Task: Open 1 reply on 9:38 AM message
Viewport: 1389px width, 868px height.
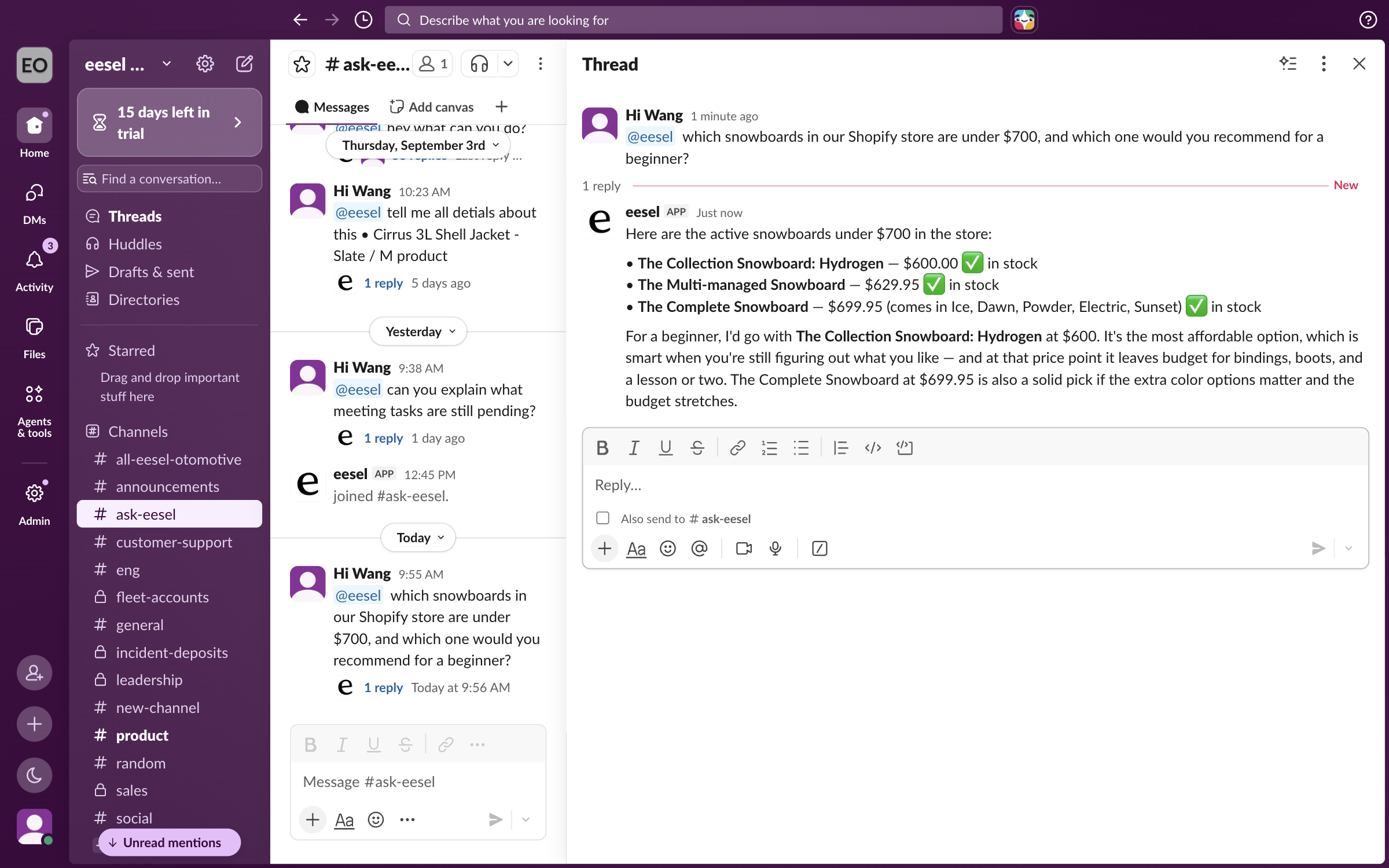Action: [383, 439]
